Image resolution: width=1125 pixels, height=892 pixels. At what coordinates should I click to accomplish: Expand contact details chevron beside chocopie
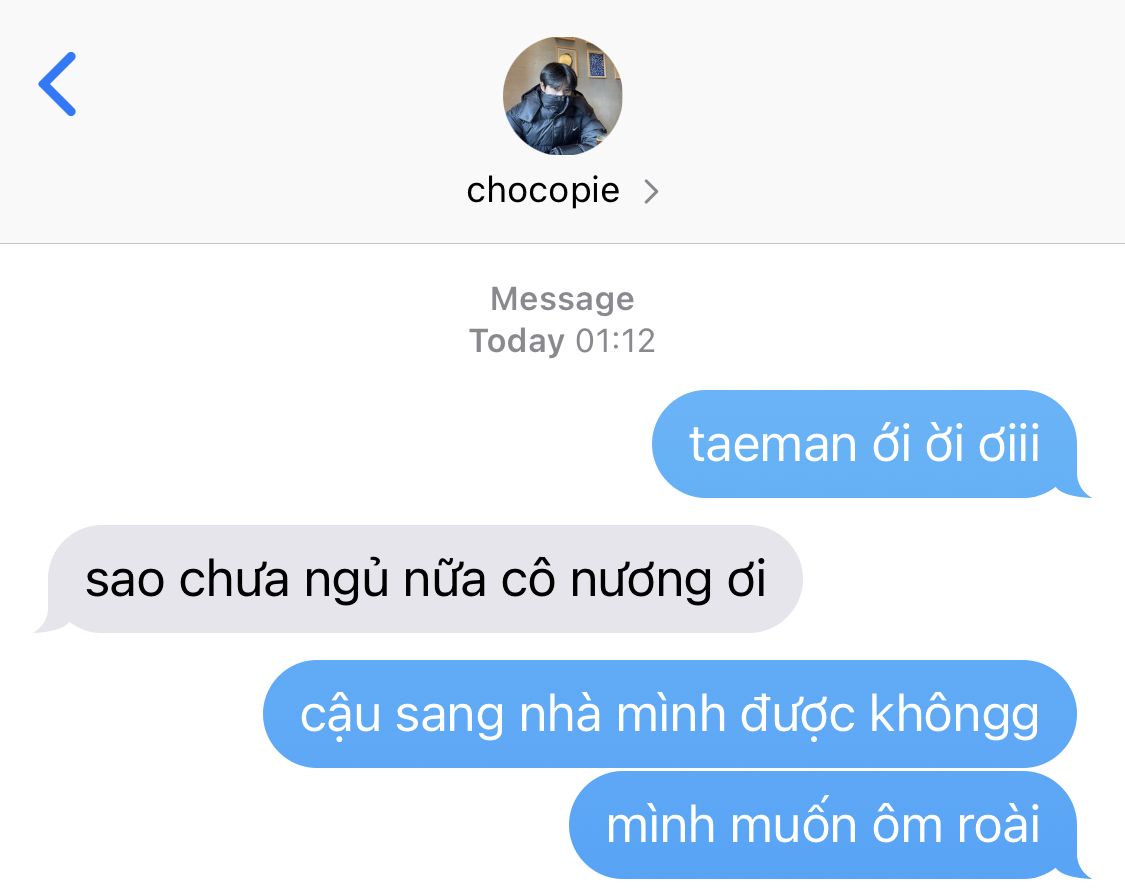click(651, 192)
